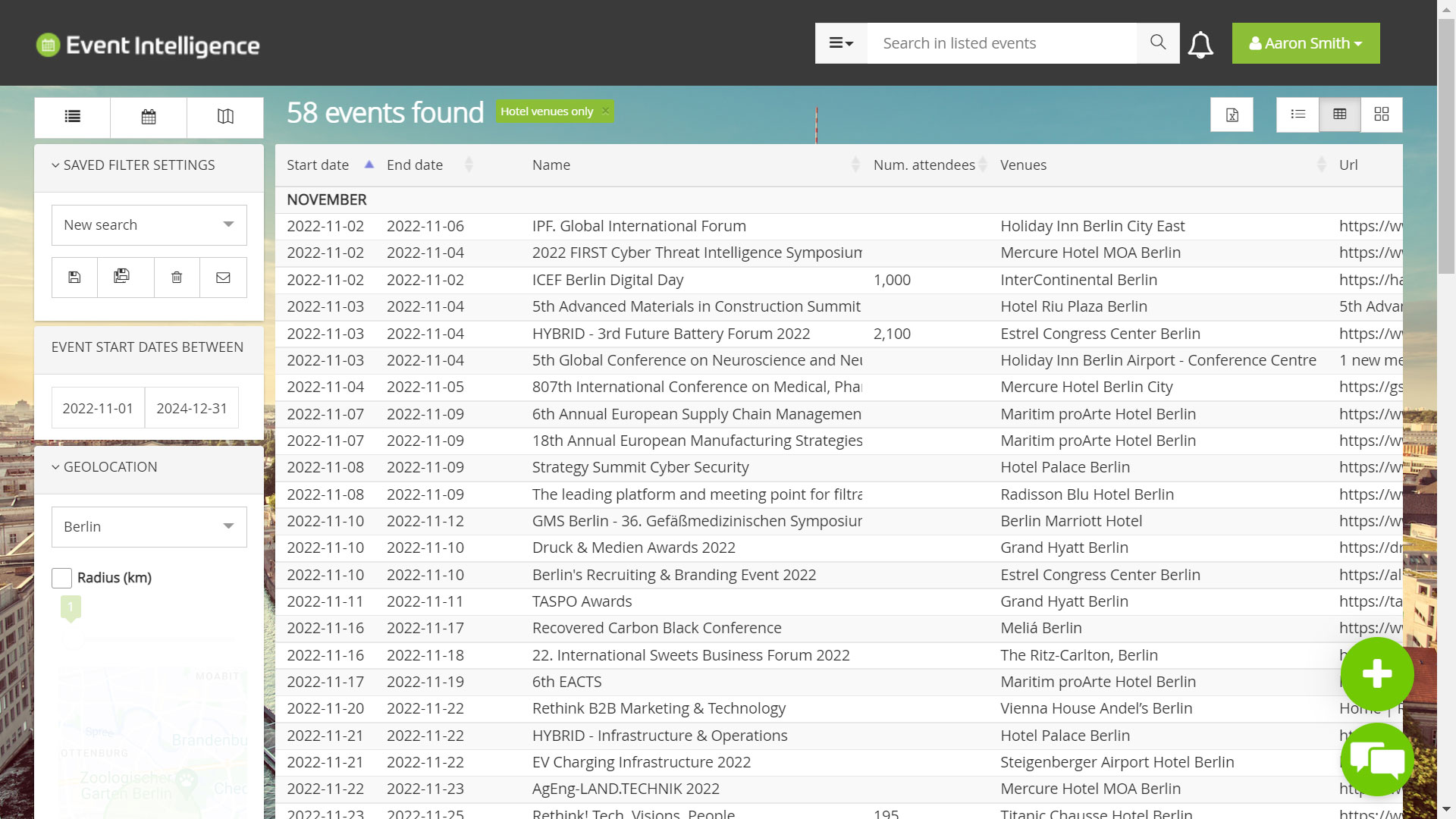Viewport: 1456px width, 819px height.
Task: Click the Event Intelligence logo
Action: [x=148, y=45]
